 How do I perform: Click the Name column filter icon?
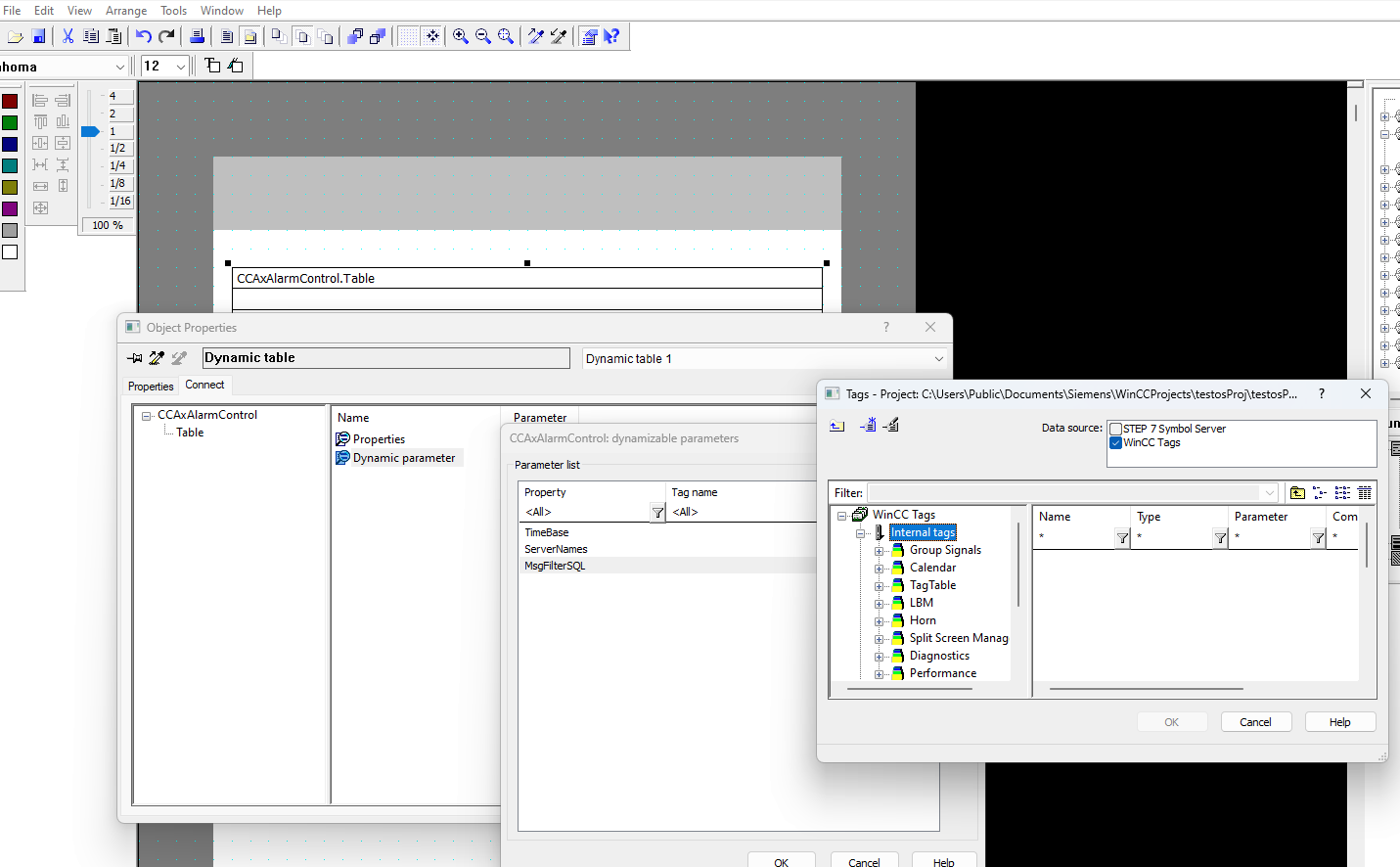pyautogui.click(x=1122, y=538)
